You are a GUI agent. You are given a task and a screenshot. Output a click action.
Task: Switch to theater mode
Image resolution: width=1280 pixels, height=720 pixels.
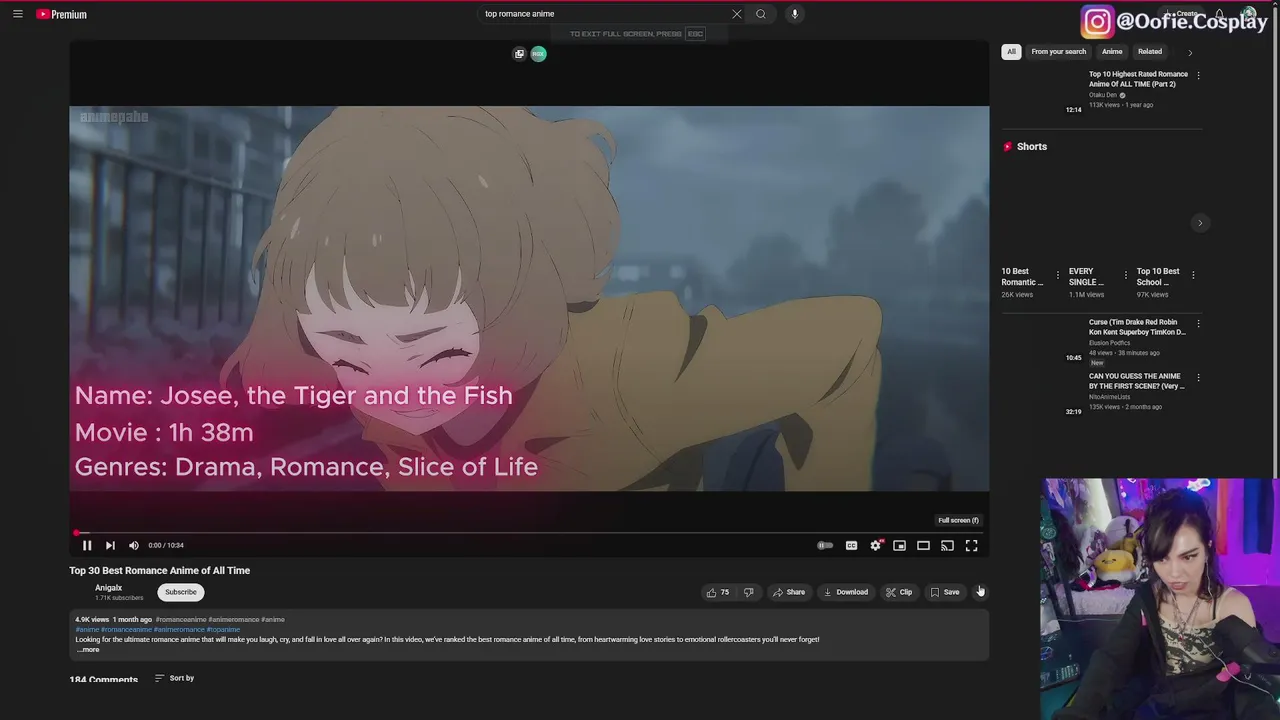click(x=924, y=545)
